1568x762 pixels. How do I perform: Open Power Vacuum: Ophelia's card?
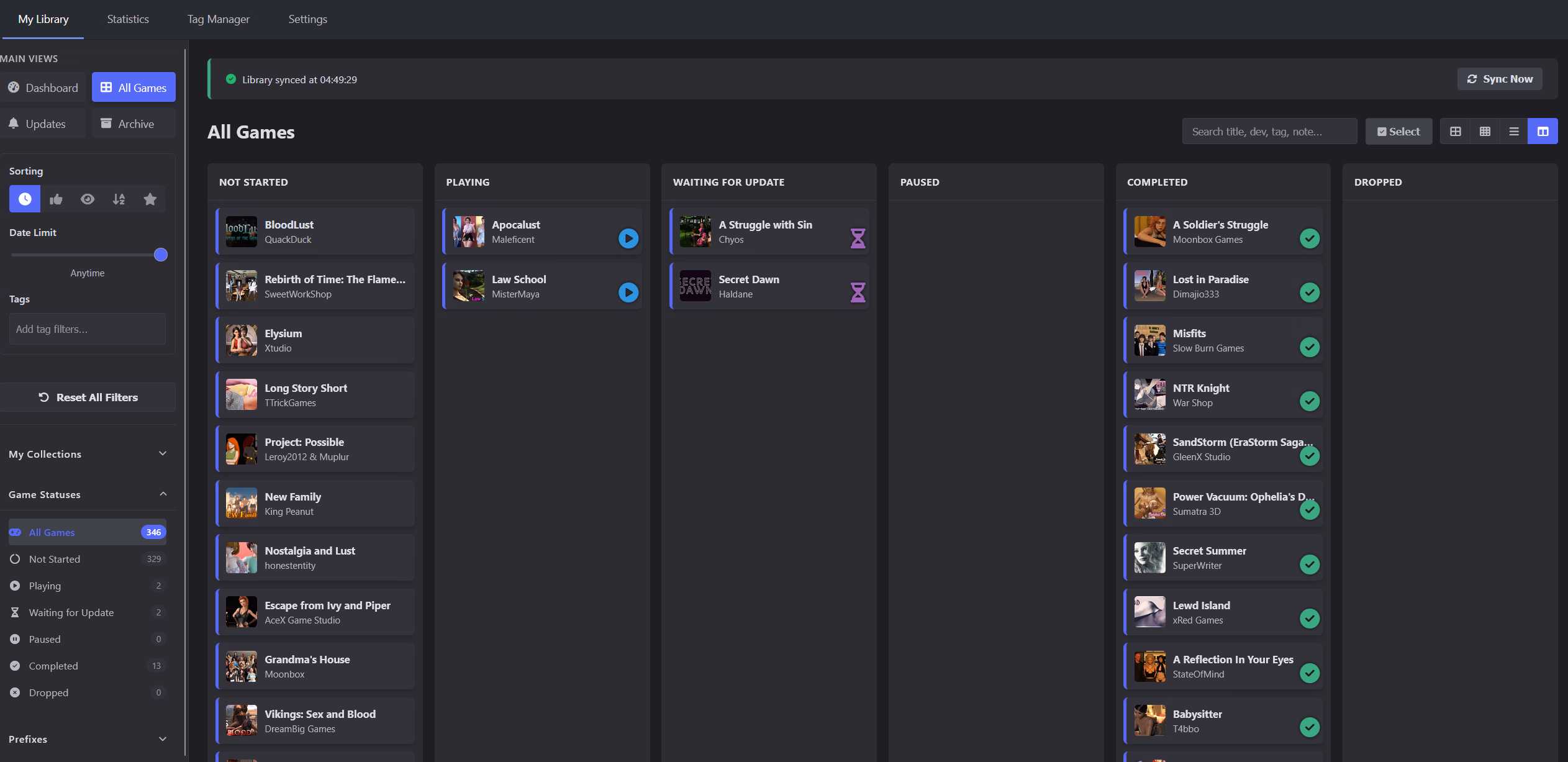[1223, 504]
